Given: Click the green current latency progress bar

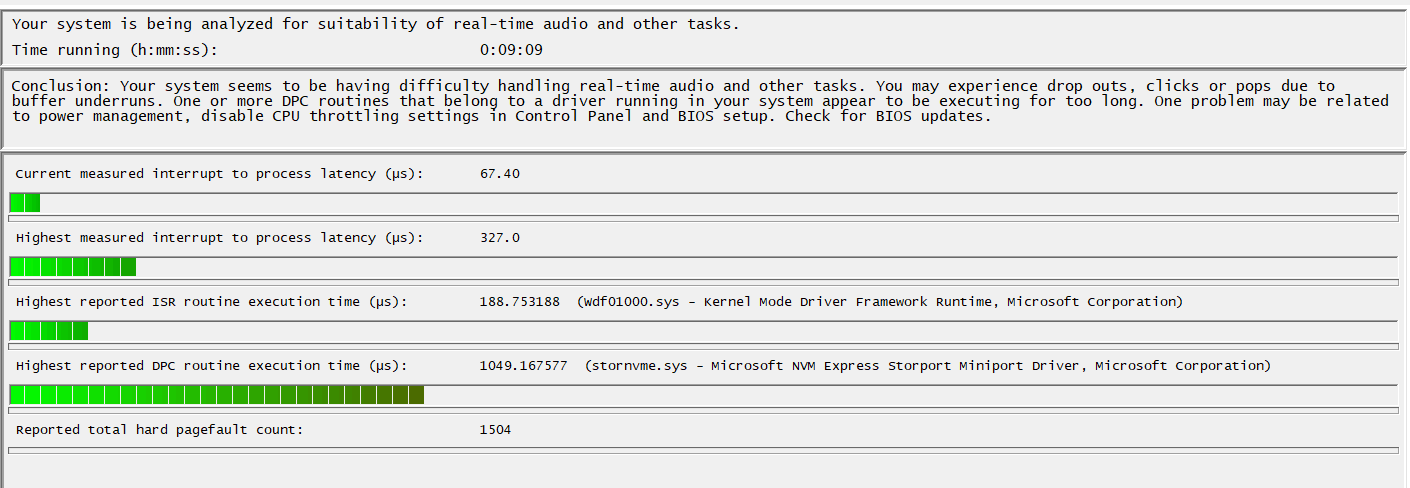Looking at the screenshot, I should tap(704, 203).
